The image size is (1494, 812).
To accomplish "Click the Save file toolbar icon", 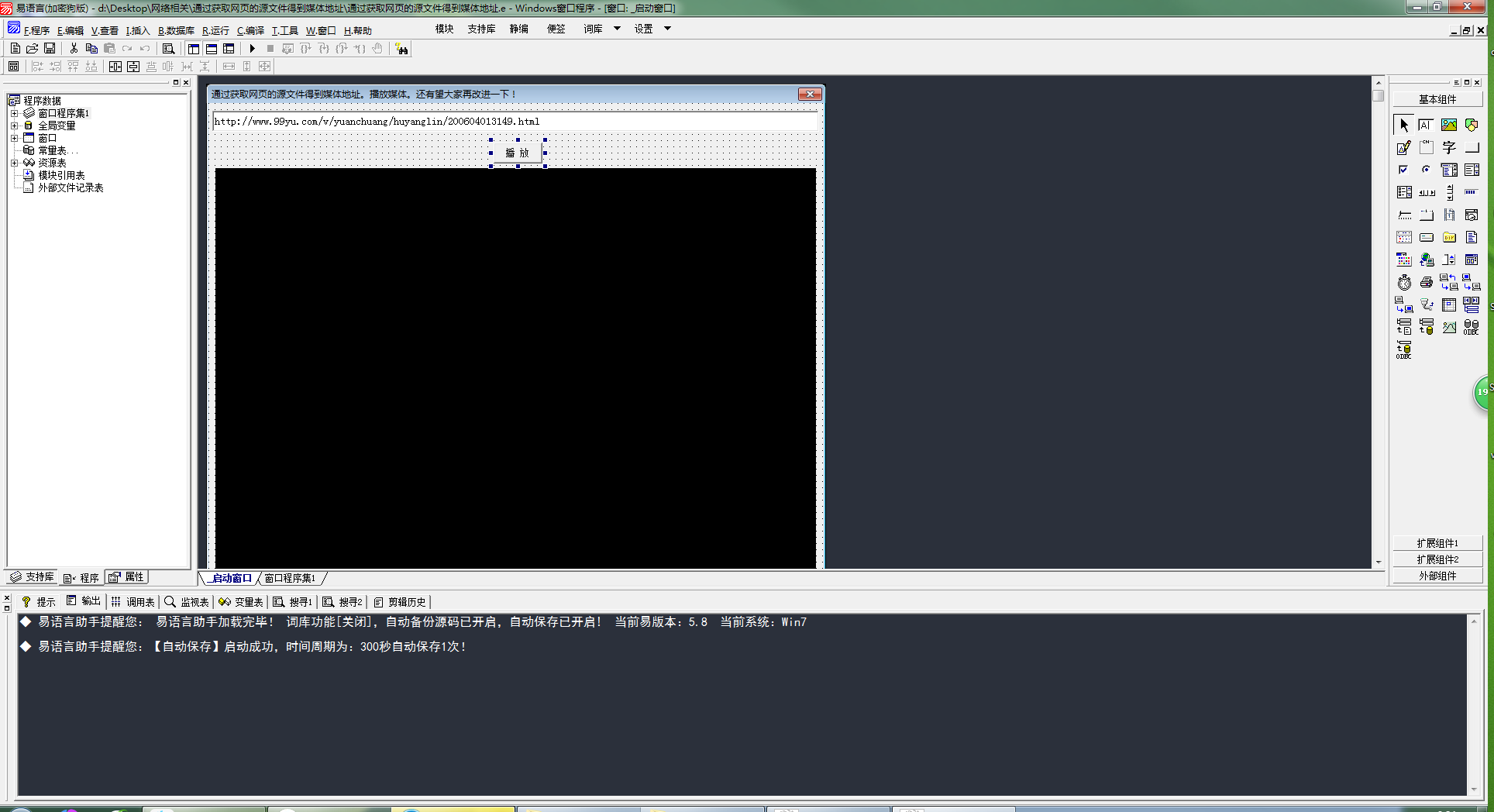I will click(50, 49).
